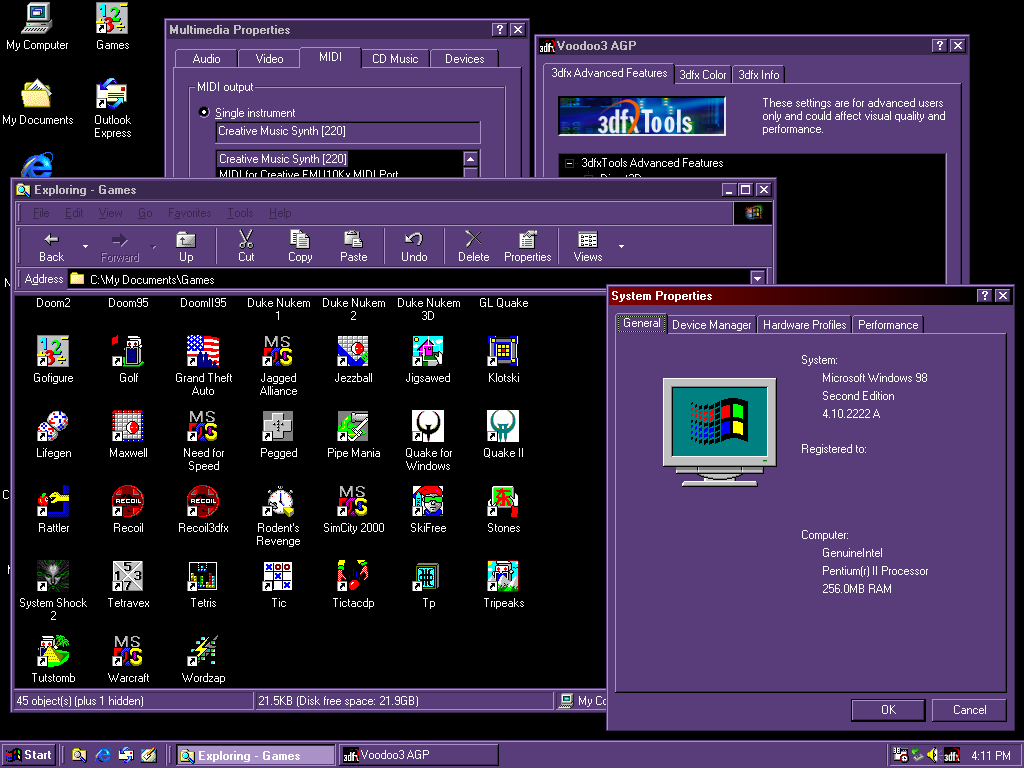Open the CD Music tab

point(395,59)
